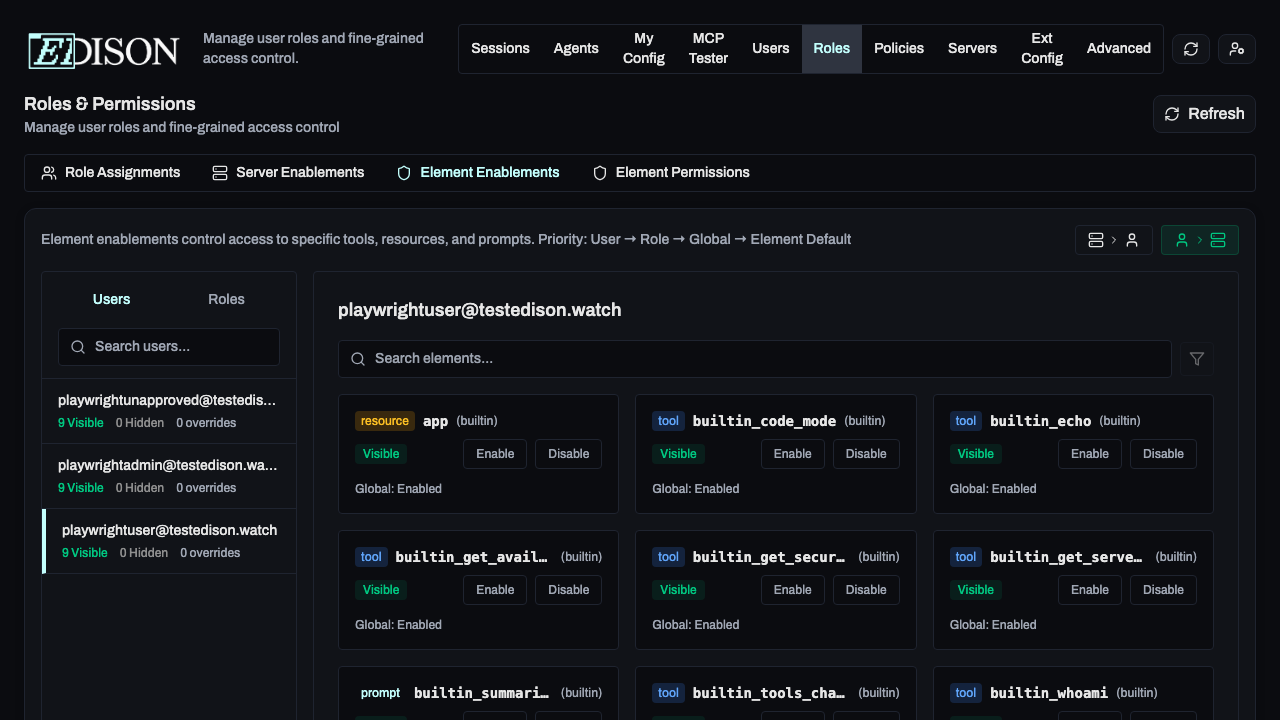Viewport: 1280px width, 720px height.
Task: Disable the builtin_echo tool
Action: point(1163,454)
